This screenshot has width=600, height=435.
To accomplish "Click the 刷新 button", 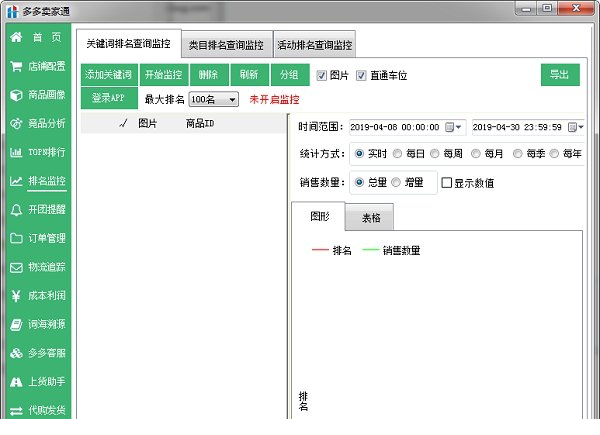I will tap(249, 75).
